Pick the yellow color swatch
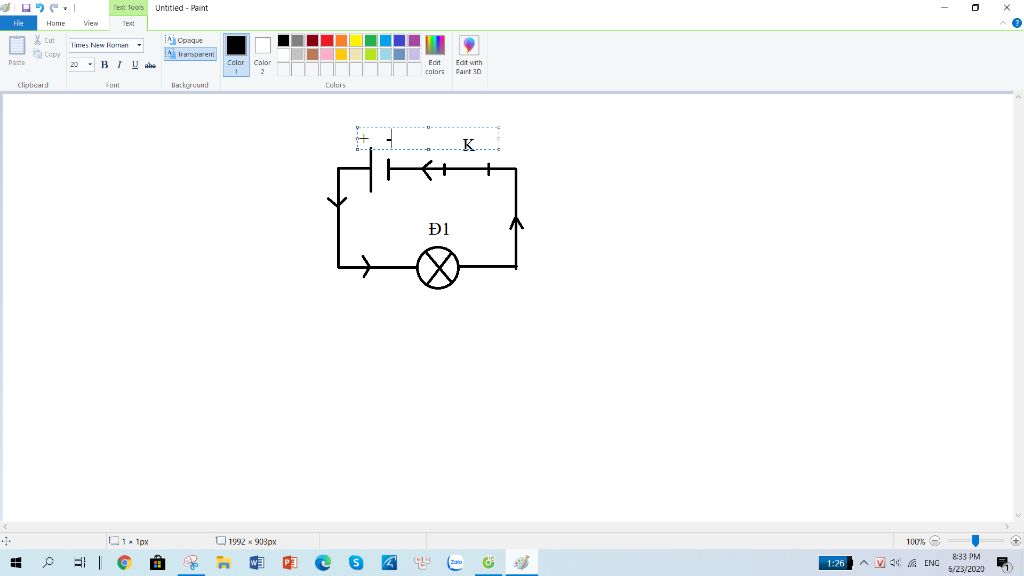 356,40
